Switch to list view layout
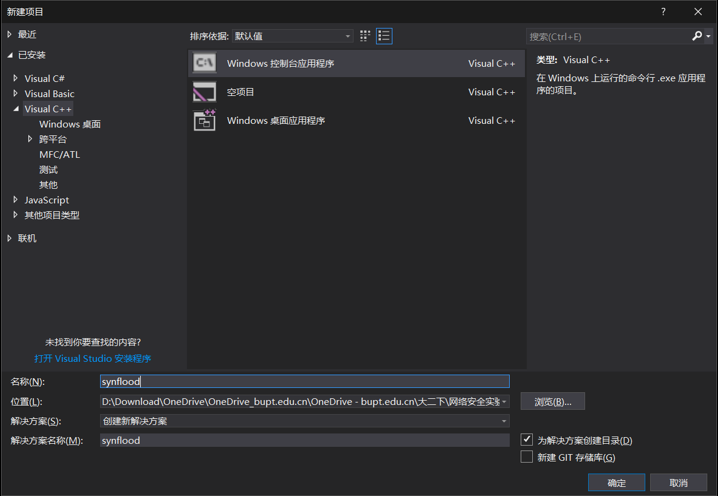Viewport: 718px width, 496px height. 384,36
